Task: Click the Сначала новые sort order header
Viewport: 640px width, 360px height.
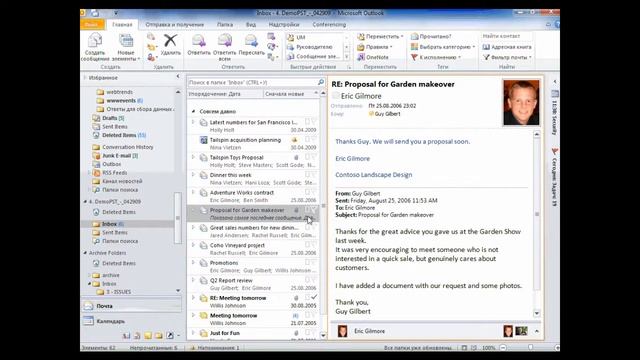Action: [x=291, y=94]
